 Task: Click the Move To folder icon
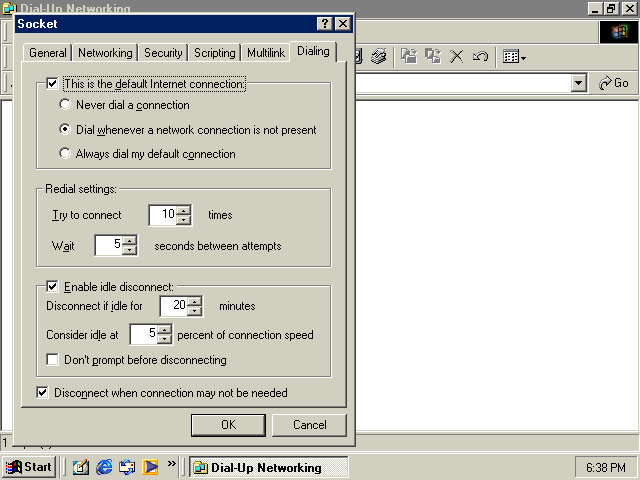click(x=409, y=57)
